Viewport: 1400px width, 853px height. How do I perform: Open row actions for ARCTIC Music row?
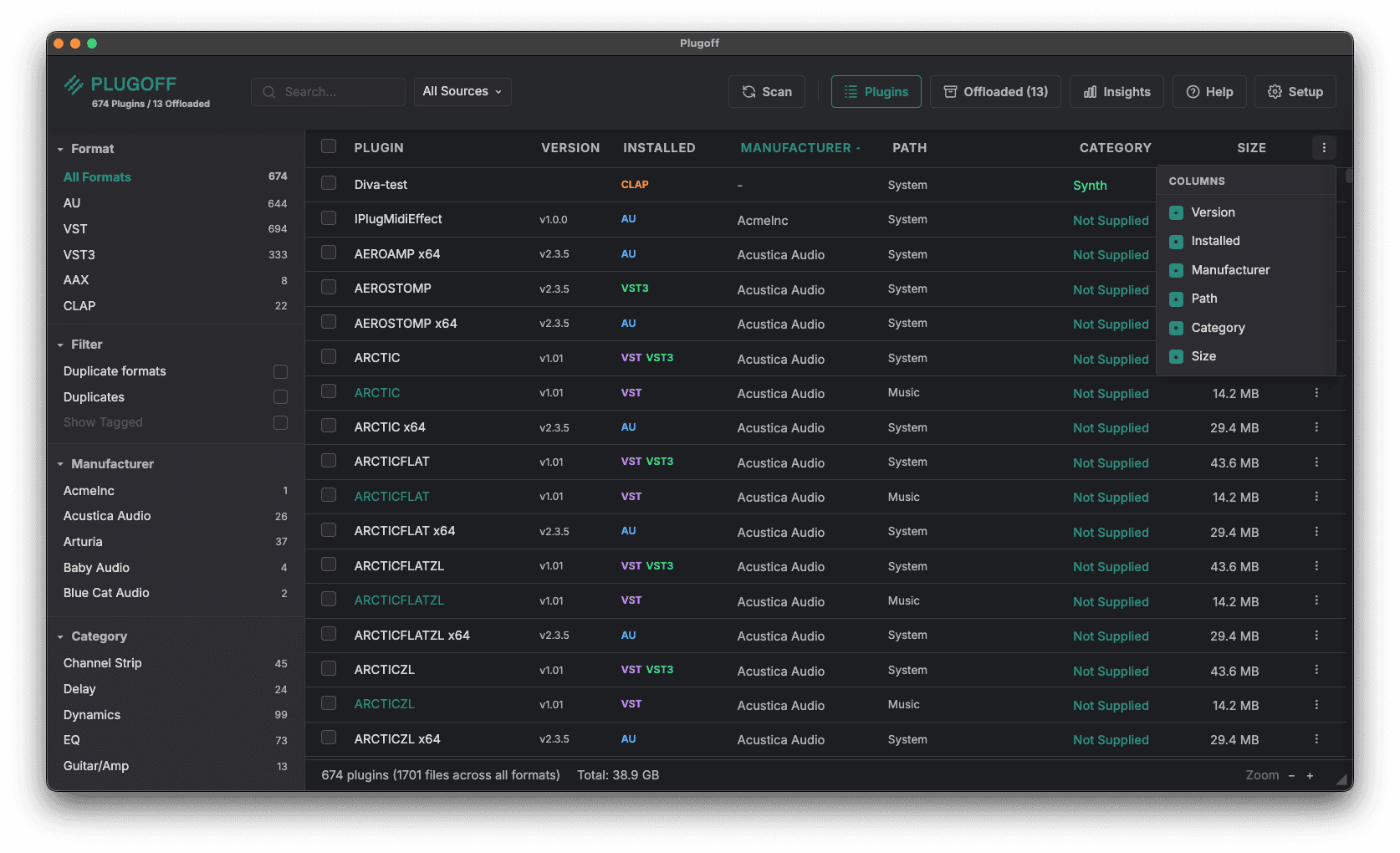(1316, 393)
